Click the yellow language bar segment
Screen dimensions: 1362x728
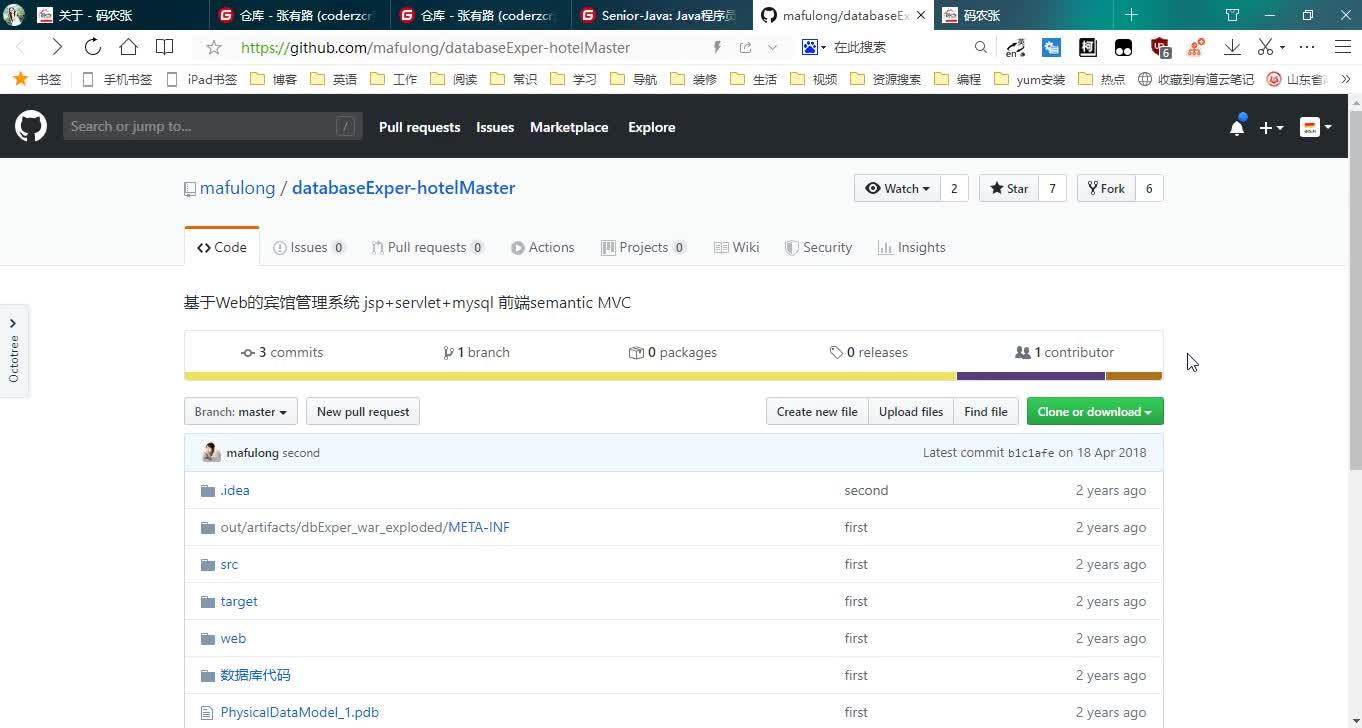pyautogui.click(x=570, y=376)
